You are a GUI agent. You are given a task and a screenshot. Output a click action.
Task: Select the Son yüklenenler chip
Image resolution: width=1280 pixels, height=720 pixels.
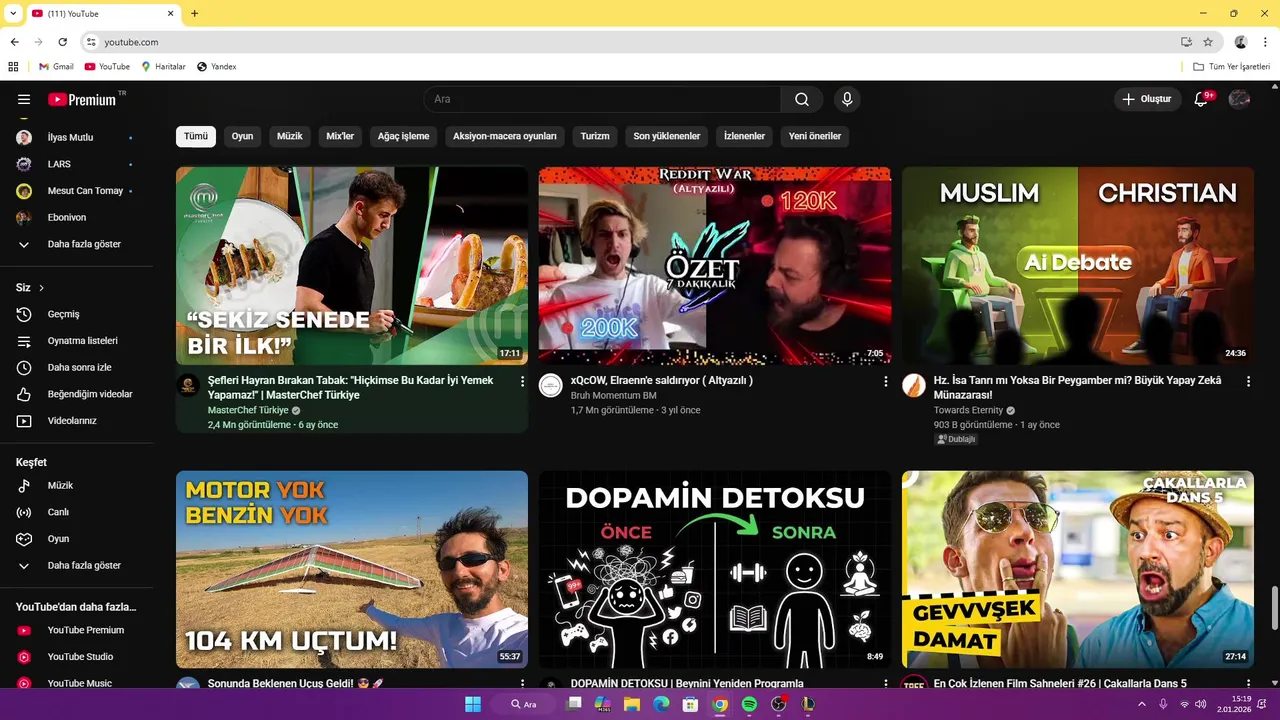click(667, 136)
